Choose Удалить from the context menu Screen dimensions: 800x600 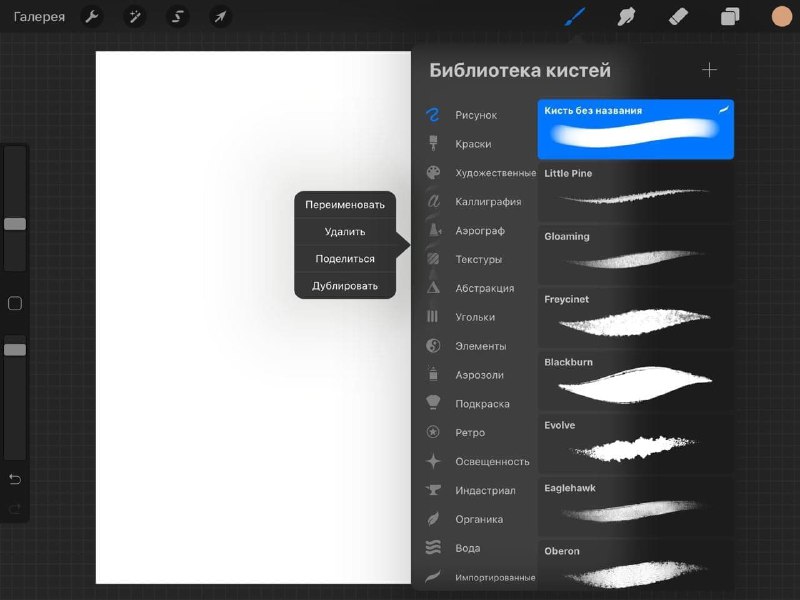pyautogui.click(x=345, y=231)
